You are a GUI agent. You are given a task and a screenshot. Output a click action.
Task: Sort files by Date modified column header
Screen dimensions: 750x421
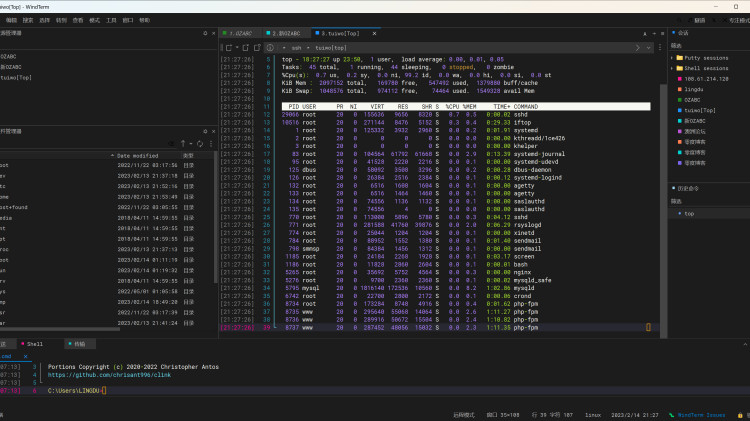point(138,156)
